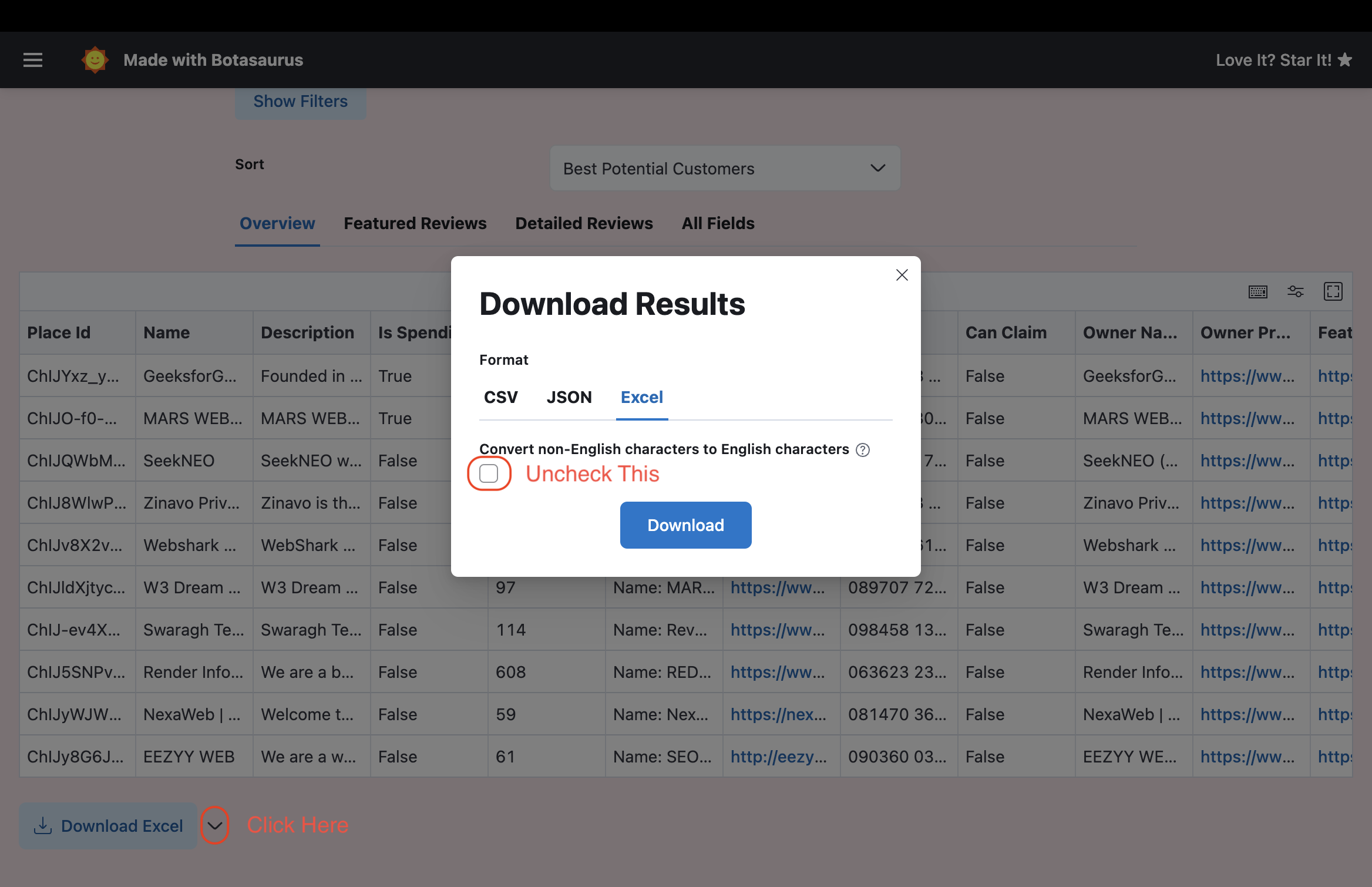Open the NexaWeb website link
Image resolution: width=1372 pixels, height=887 pixels.
click(778, 714)
